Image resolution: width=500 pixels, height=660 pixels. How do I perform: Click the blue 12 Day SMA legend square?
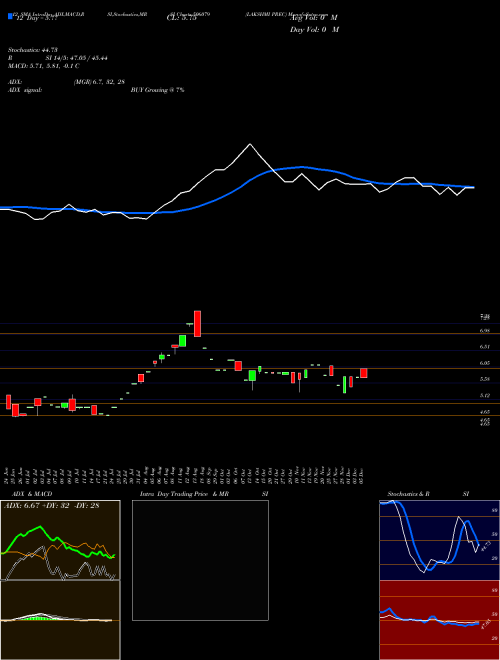pyautogui.click(x=10, y=17)
